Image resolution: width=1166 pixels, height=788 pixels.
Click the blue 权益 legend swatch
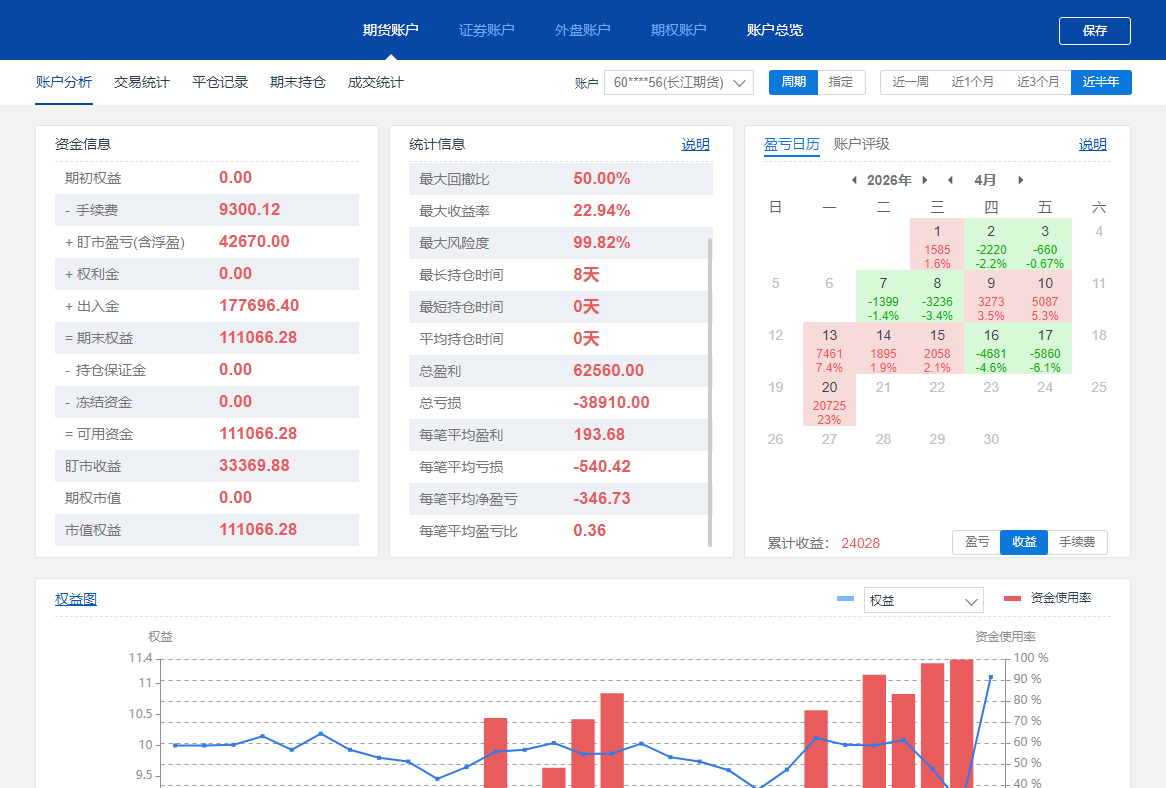coord(845,598)
